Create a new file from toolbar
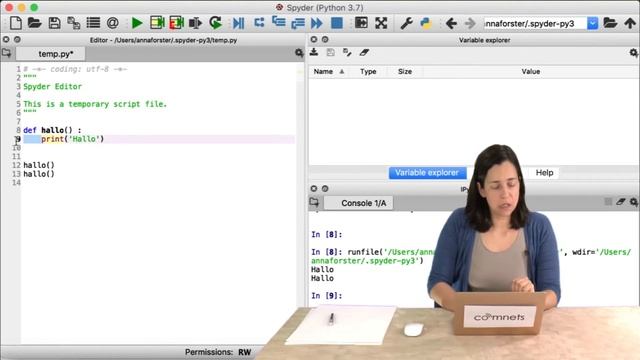 [16, 23]
